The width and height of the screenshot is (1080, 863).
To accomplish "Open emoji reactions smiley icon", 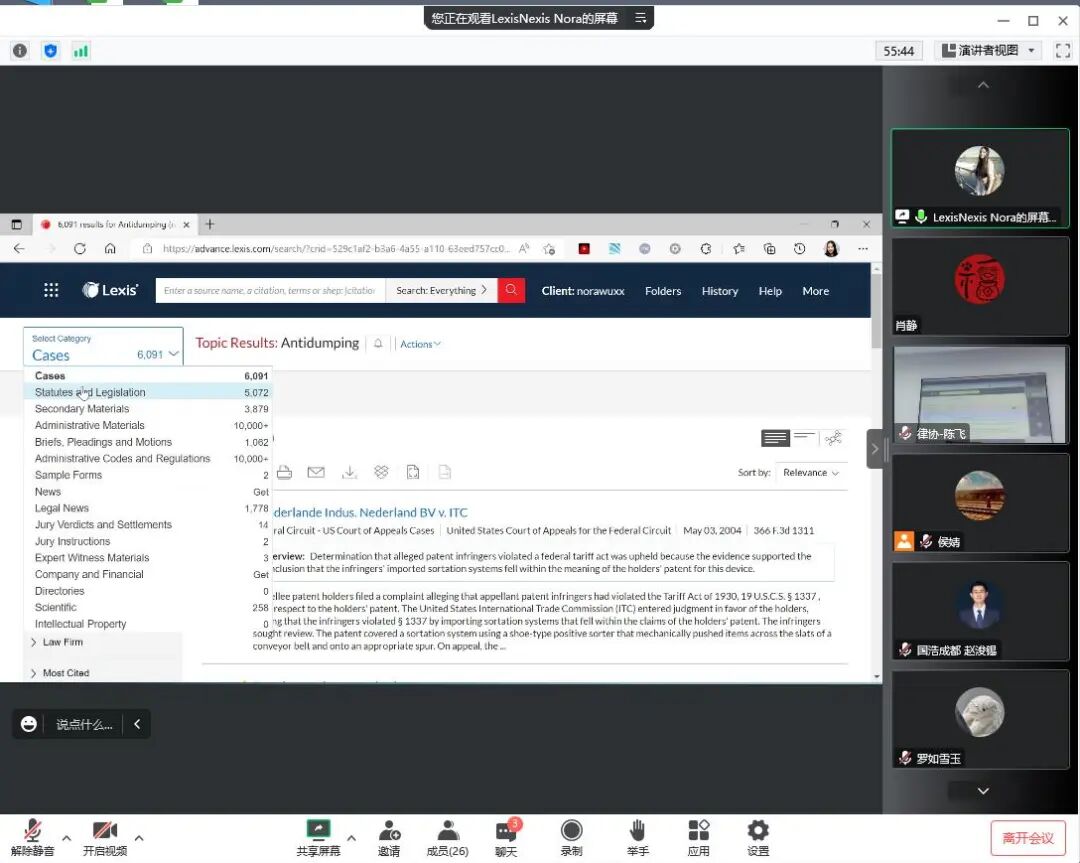I will (x=29, y=724).
